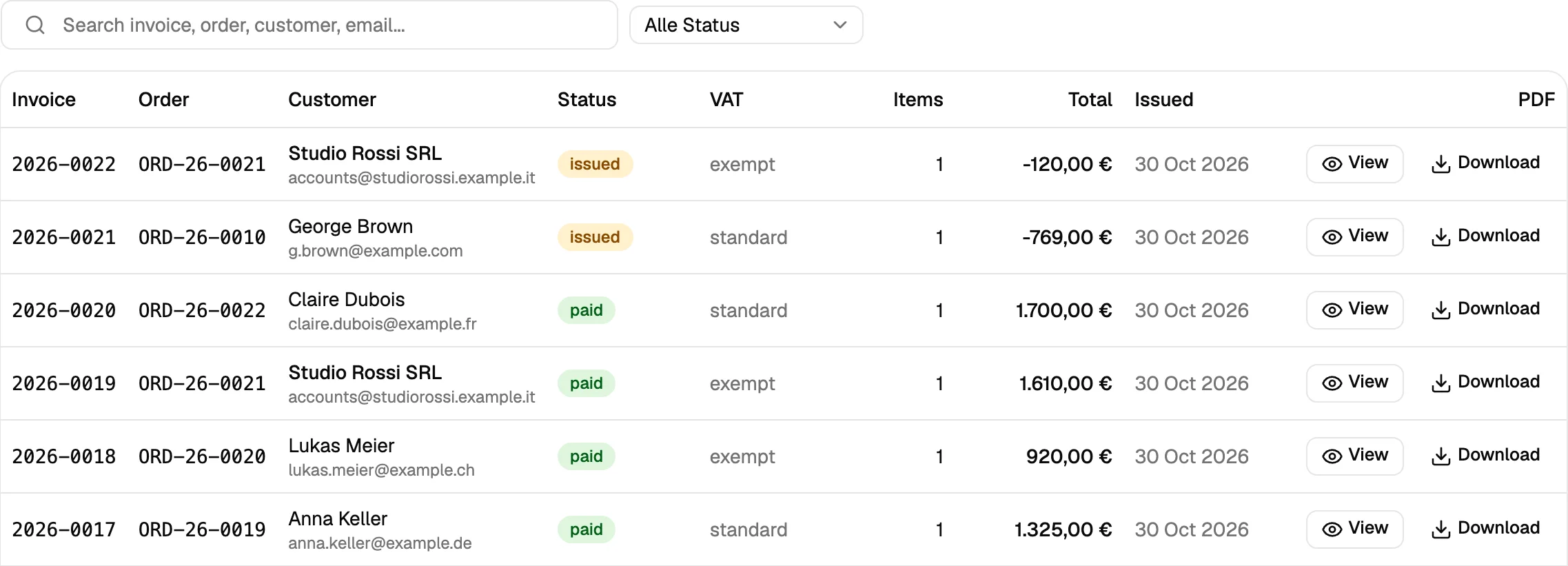View Anna Keller's invoice 2026-0017
Viewport: 1568px width, 566px height.
click(x=1354, y=529)
